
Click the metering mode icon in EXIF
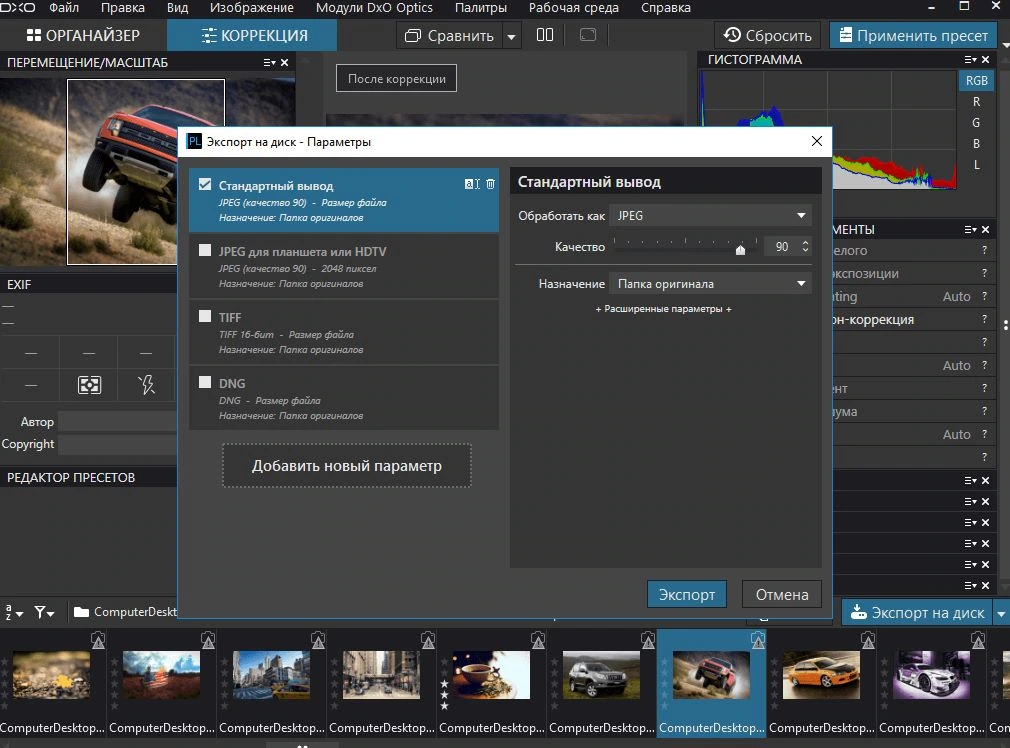[89, 385]
